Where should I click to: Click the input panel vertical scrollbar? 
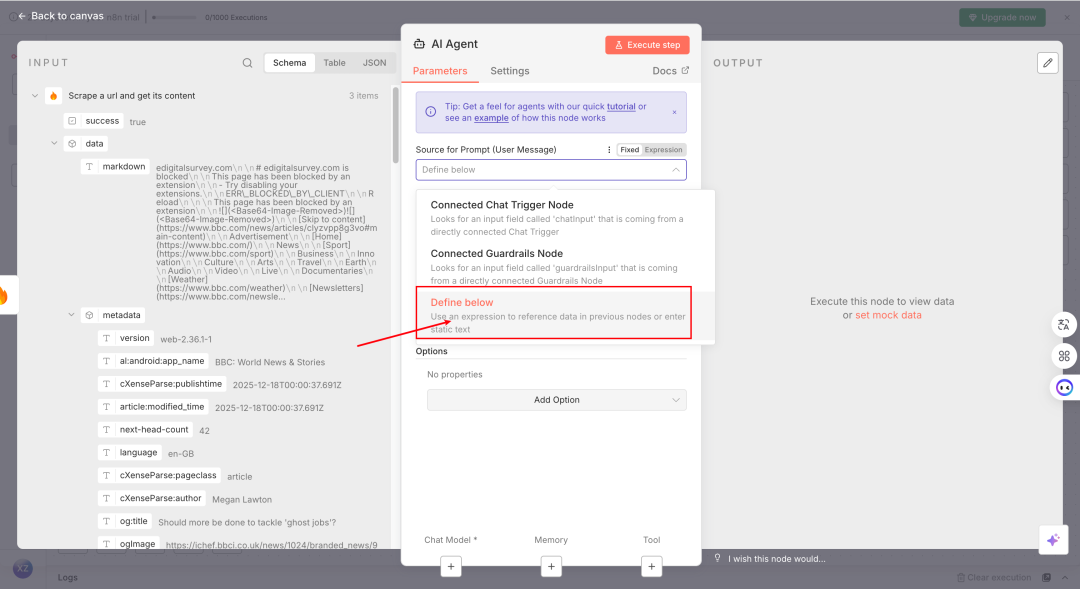[395, 125]
